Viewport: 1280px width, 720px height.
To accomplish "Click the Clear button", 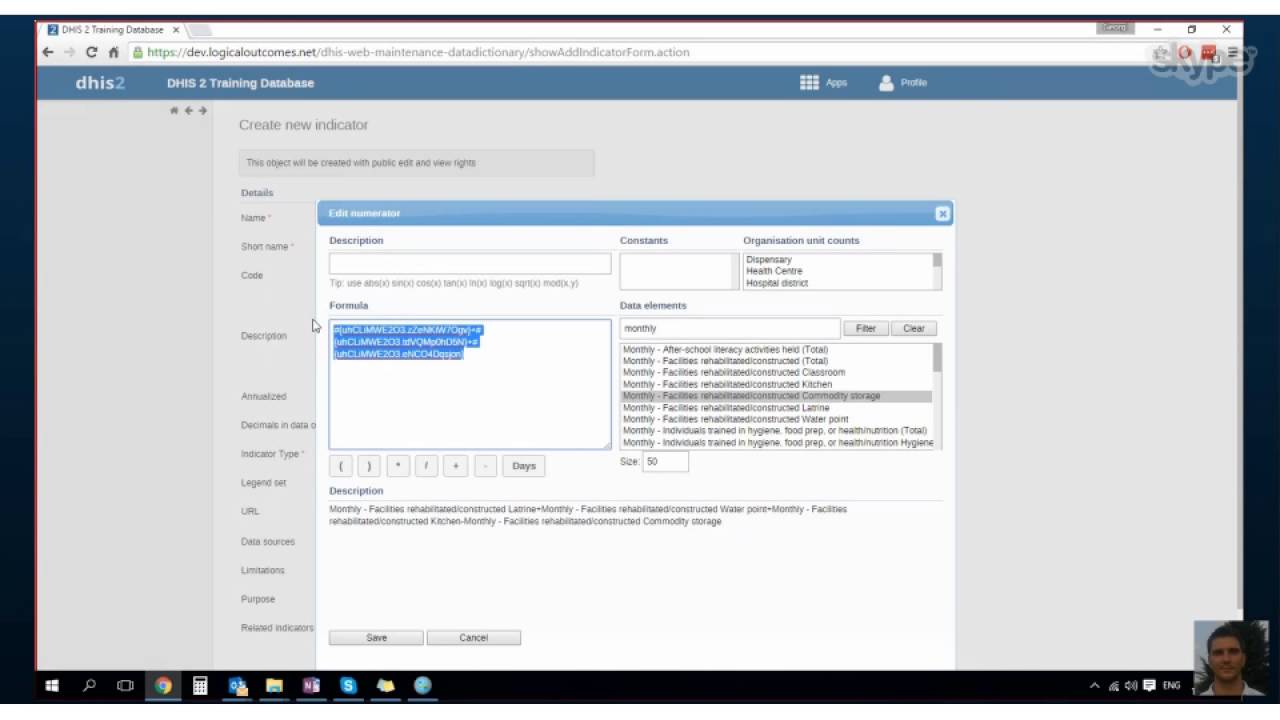I will [x=914, y=328].
